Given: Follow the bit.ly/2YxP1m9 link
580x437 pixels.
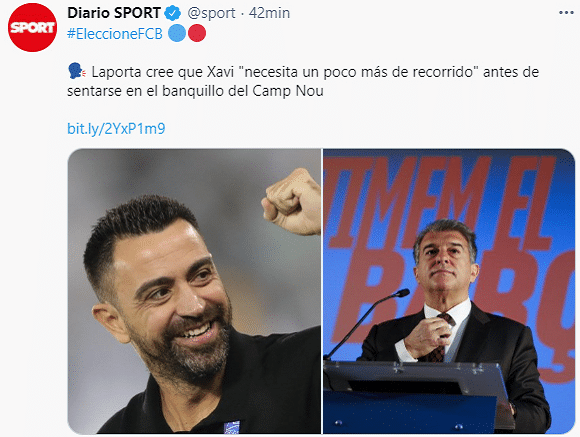Looking at the screenshot, I should click(116, 129).
